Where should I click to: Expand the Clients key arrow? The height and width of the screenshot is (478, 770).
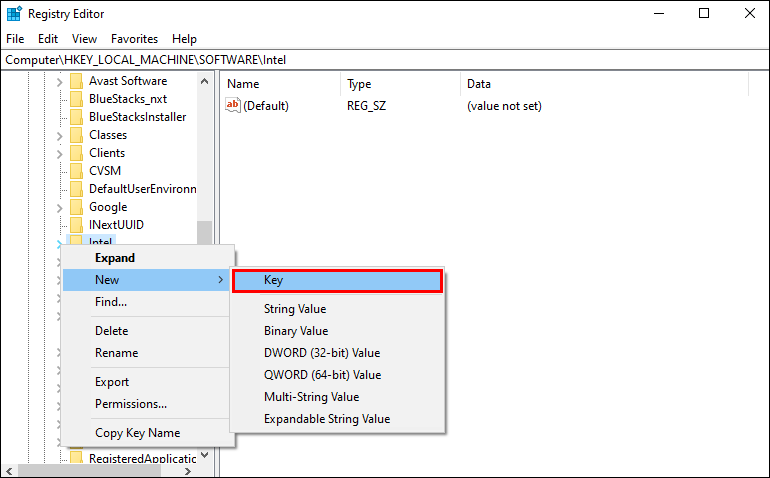point(60,153)
